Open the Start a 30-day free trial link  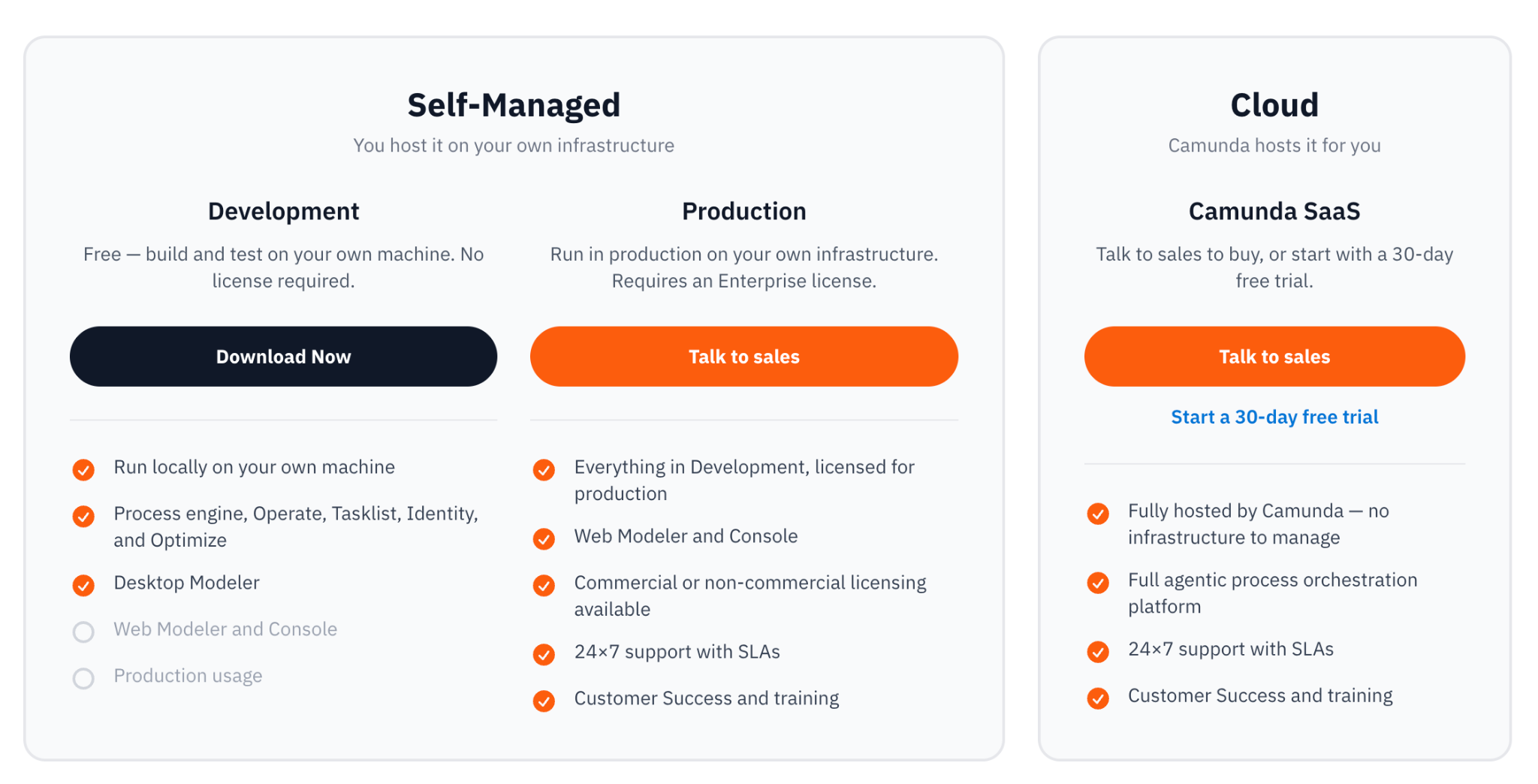(1274, 417)
